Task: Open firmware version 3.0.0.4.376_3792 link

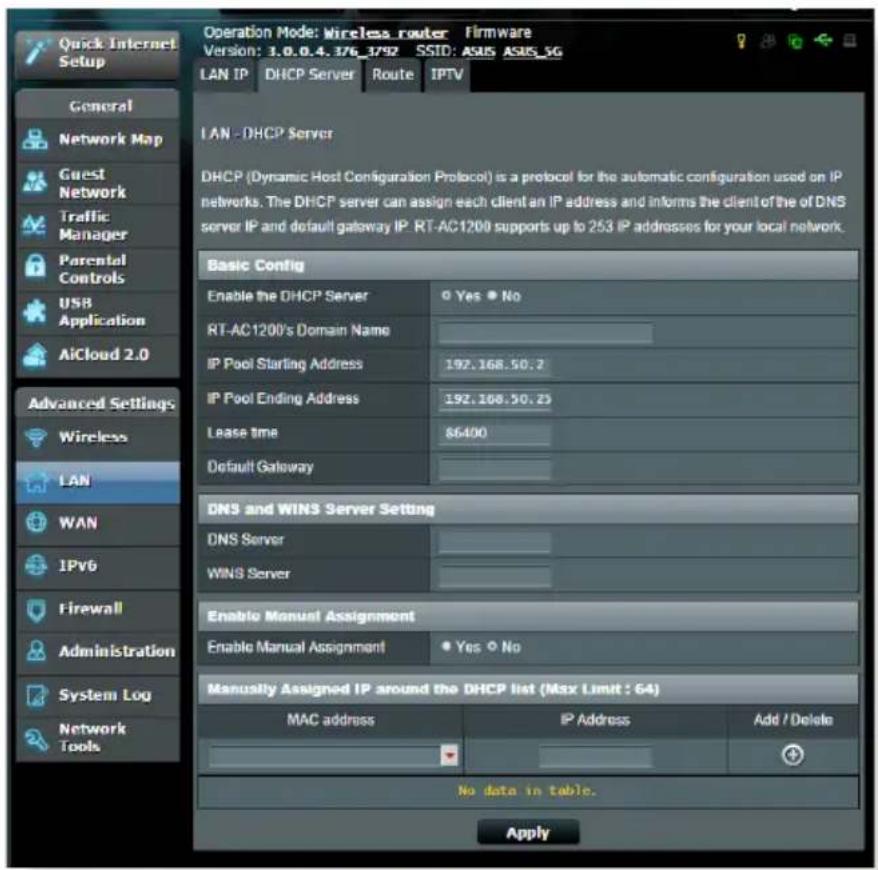Action: (x=333, y=52)
